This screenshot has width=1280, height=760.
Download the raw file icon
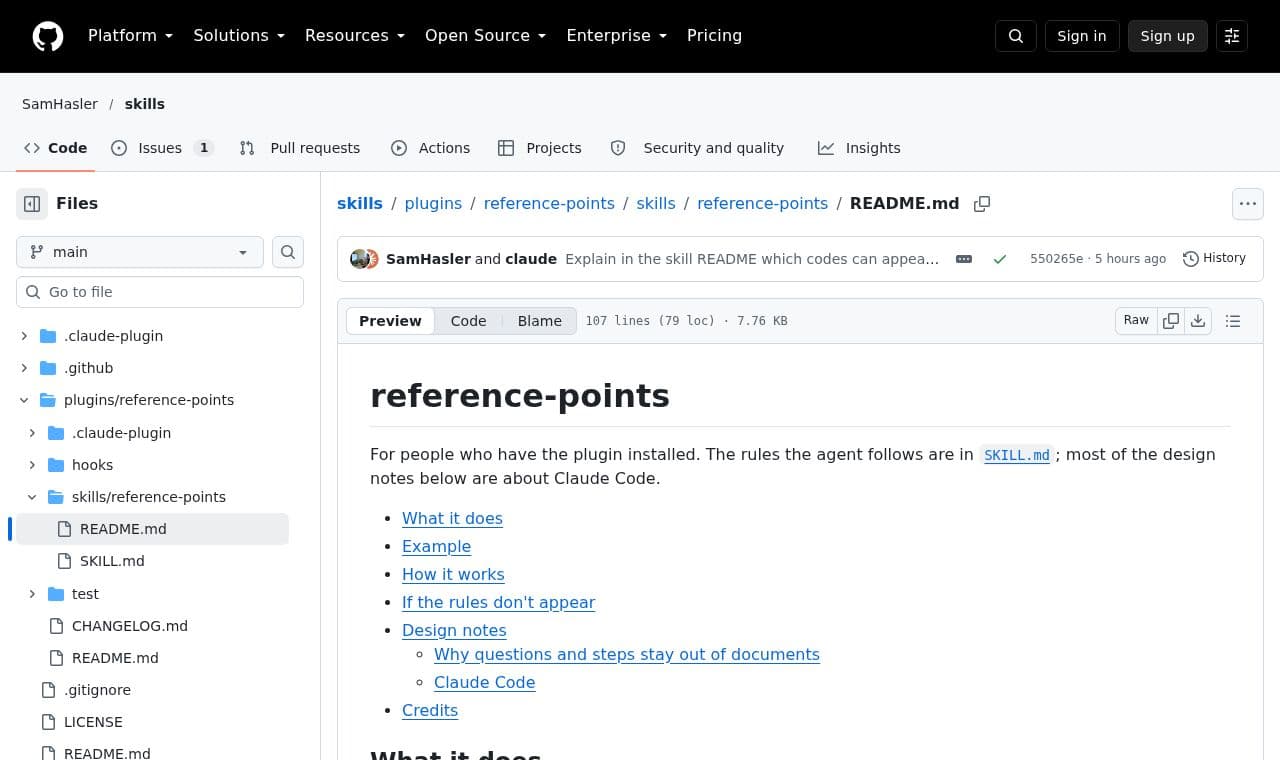[x=1198, y=321]
